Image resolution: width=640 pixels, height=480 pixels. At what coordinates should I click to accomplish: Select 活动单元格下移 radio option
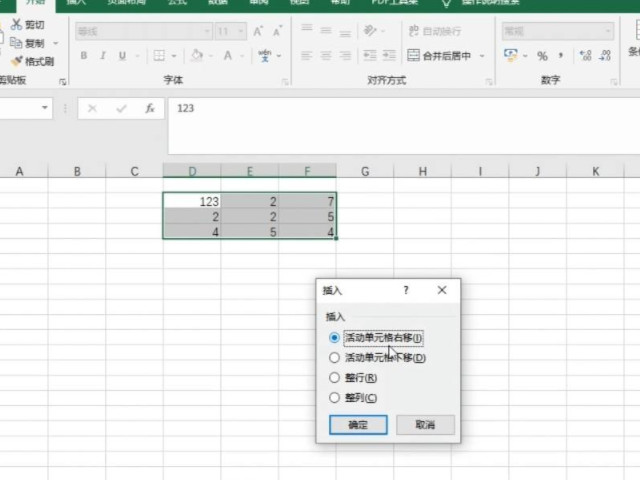click(335, 358)
